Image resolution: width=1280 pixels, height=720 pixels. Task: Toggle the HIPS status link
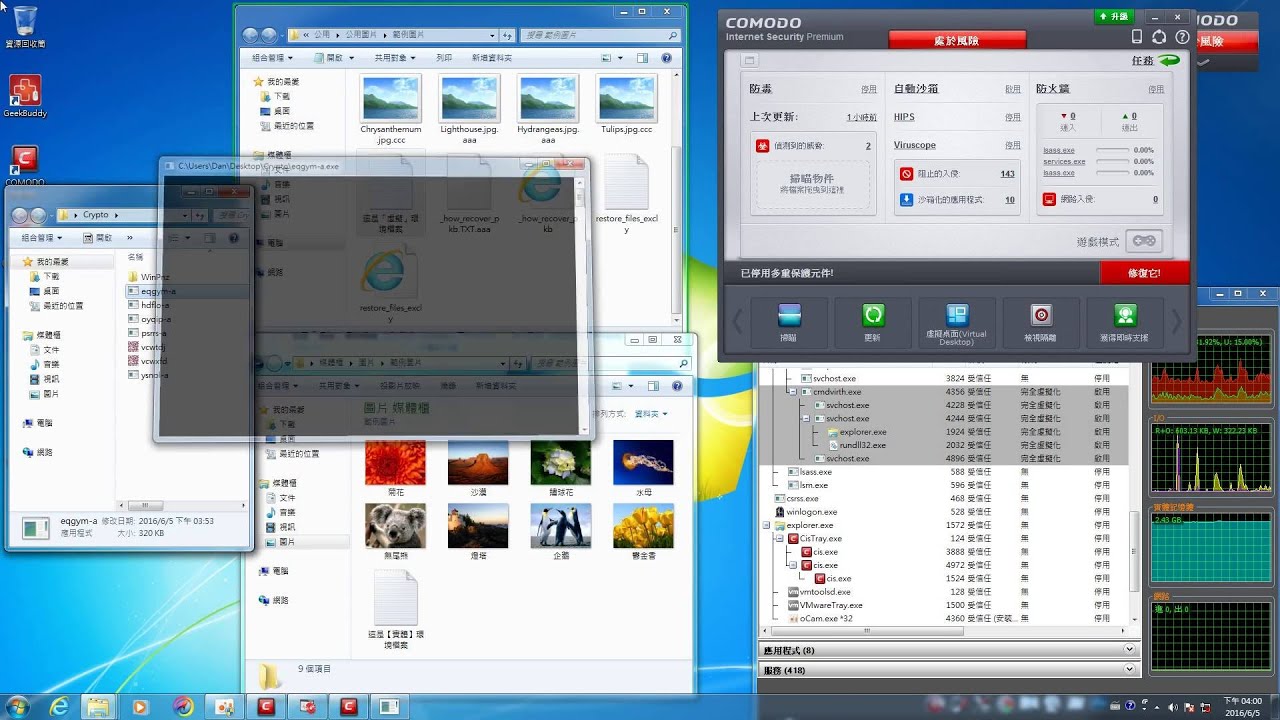tap(1013, 117)
